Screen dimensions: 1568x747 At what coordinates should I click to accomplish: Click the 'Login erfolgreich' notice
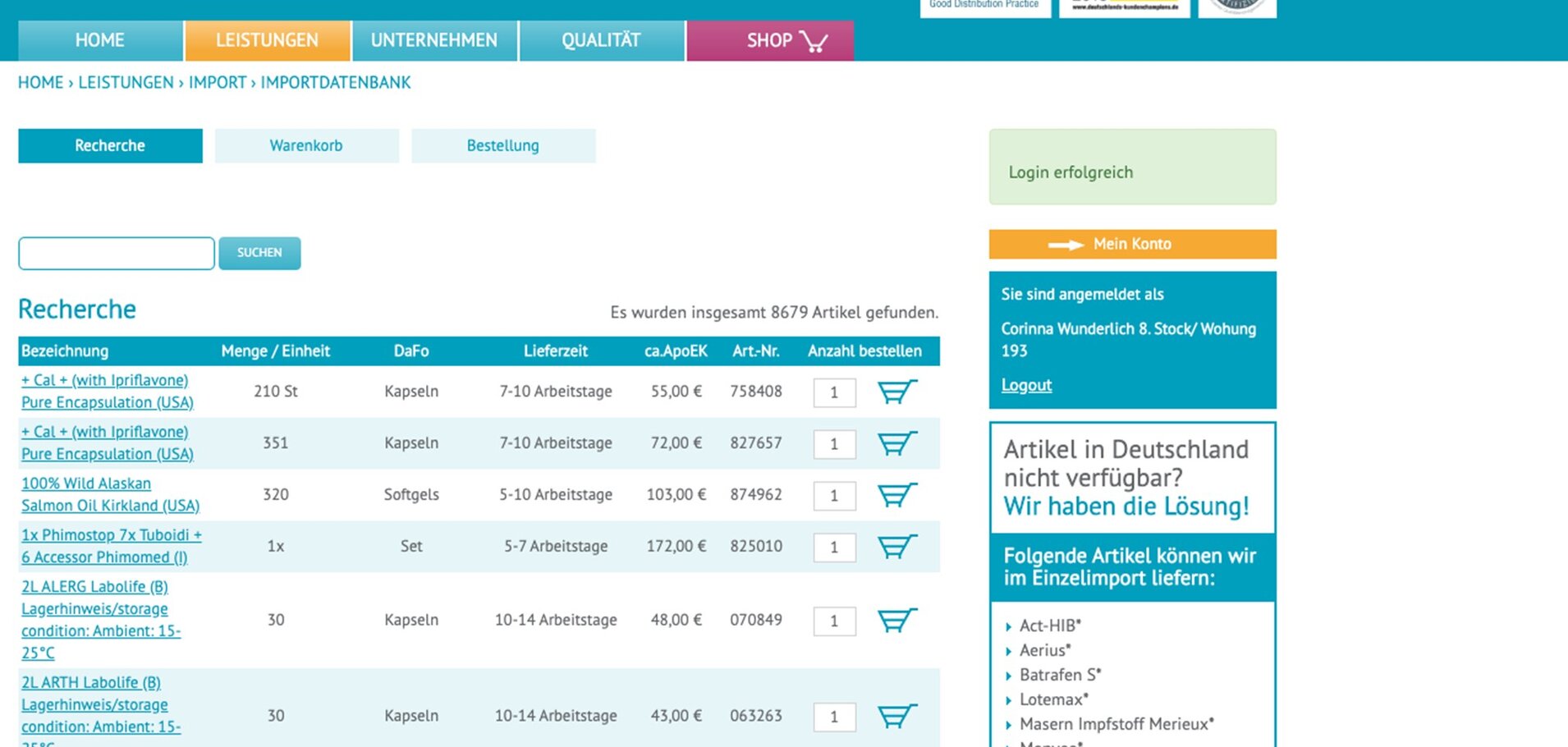coord(1132,167)
